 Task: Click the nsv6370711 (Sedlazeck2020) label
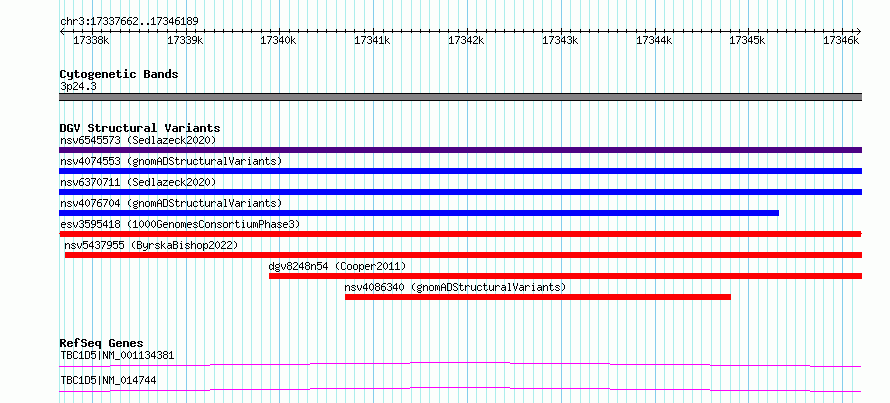pyautogui.click(x=138, y=182)
